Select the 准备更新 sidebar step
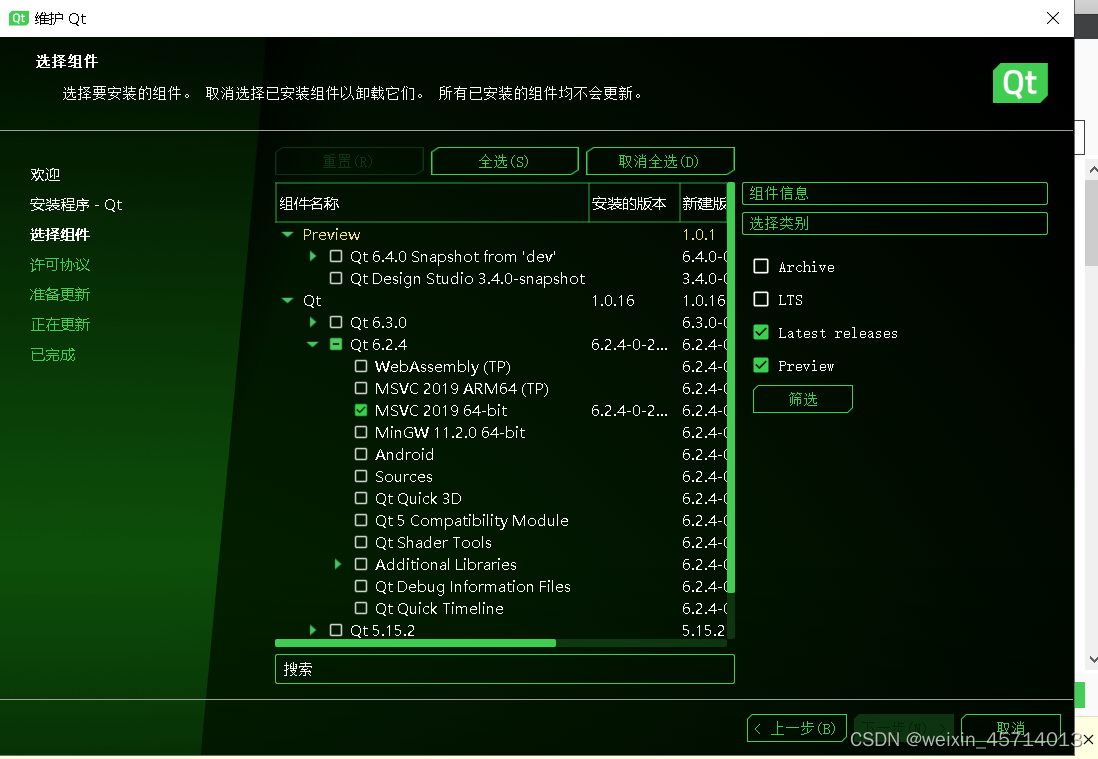The image size is (1098, 759). click(60, 295)
